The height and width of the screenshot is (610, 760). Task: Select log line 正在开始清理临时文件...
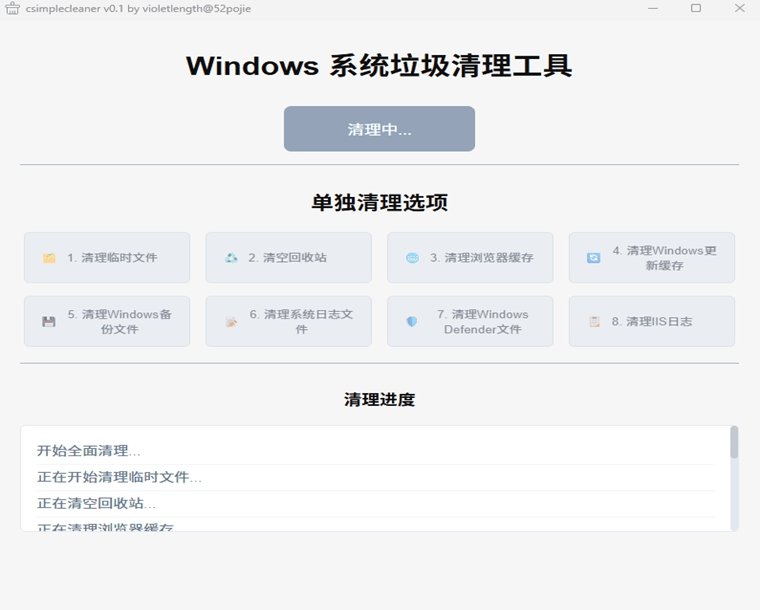click(x=119, y=477)
